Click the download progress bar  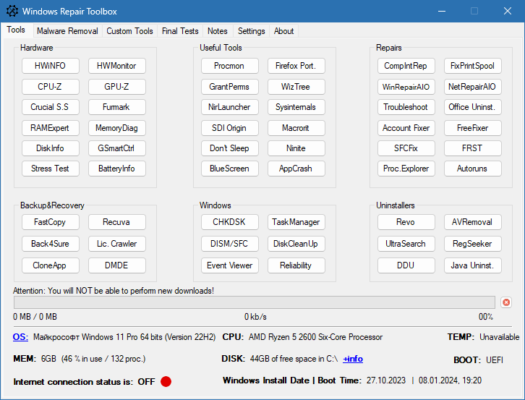[254, 302]
